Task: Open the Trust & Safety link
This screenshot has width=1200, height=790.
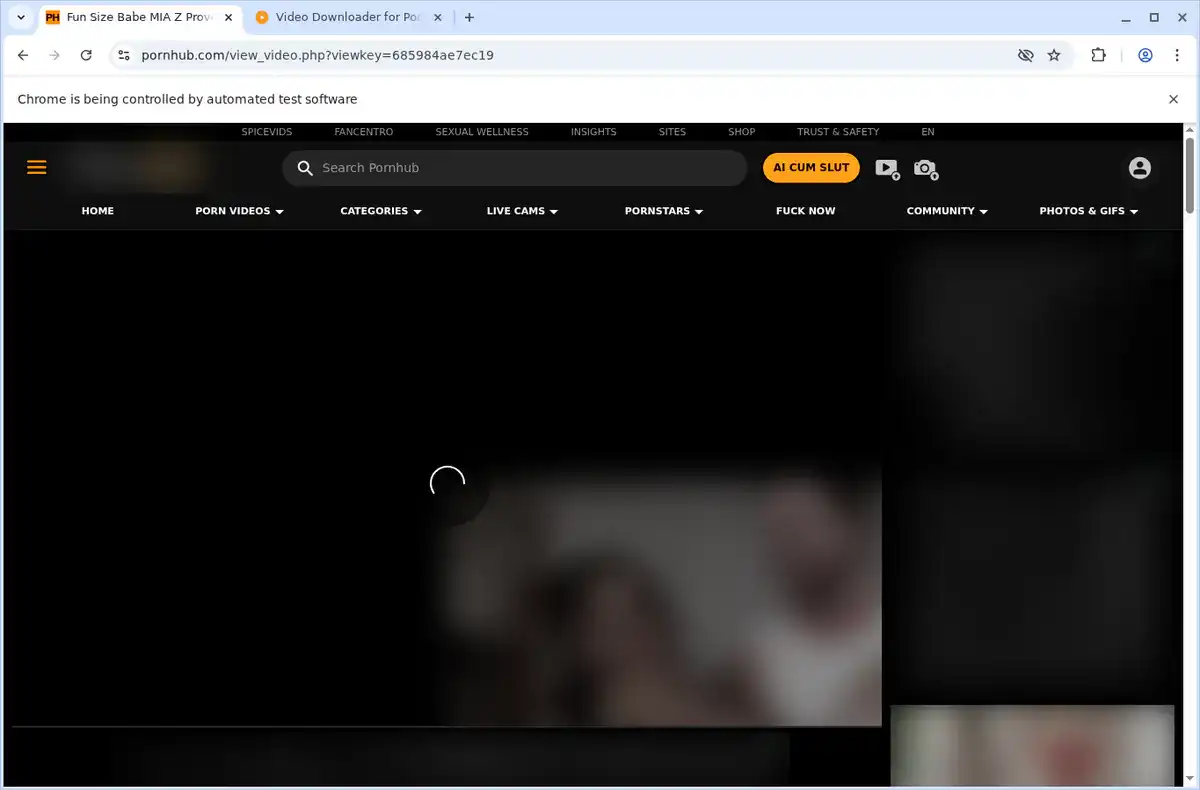Action: click(x=838, y=132)
